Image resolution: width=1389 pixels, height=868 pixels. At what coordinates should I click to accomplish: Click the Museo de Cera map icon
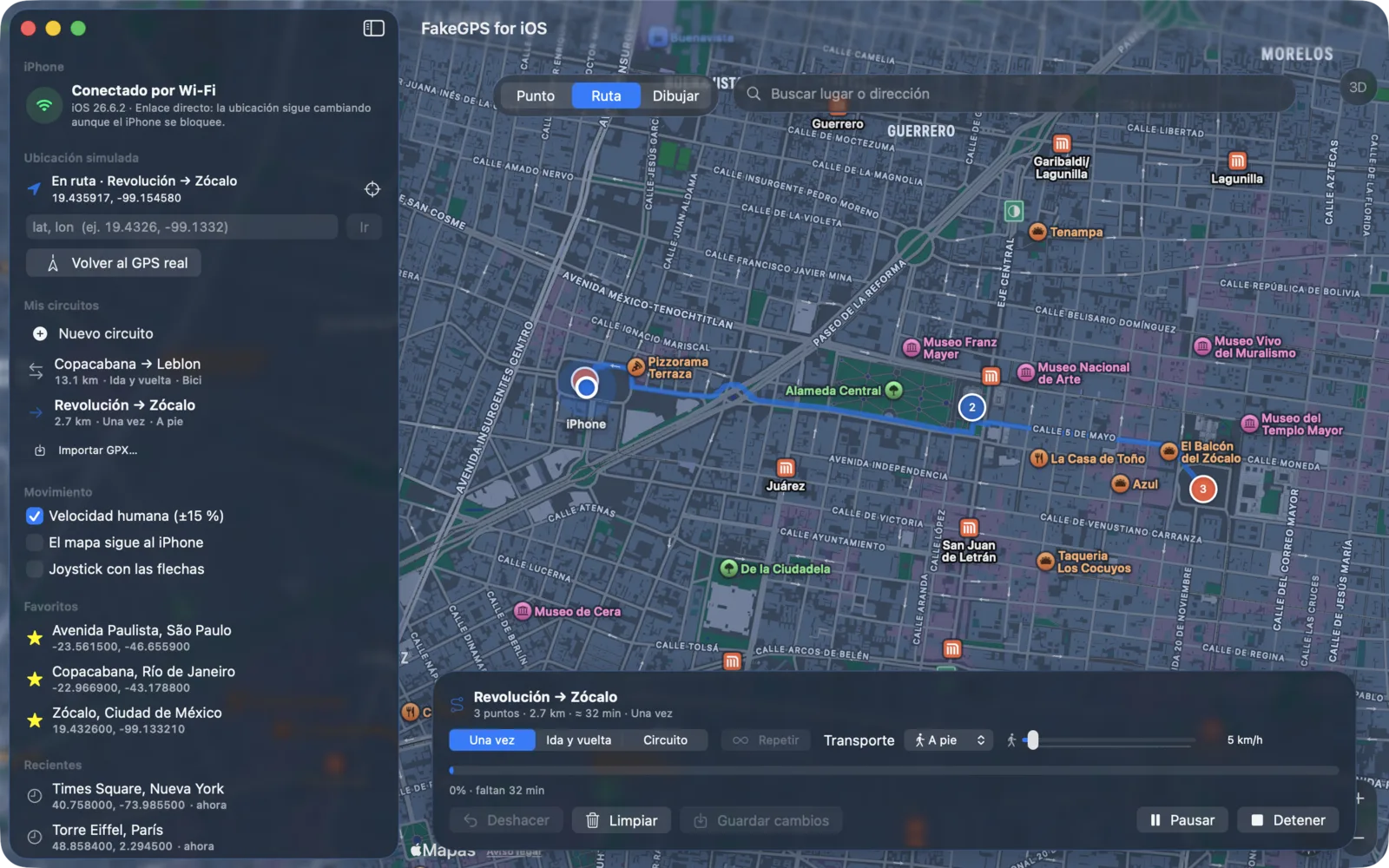(x=523, y=611)
